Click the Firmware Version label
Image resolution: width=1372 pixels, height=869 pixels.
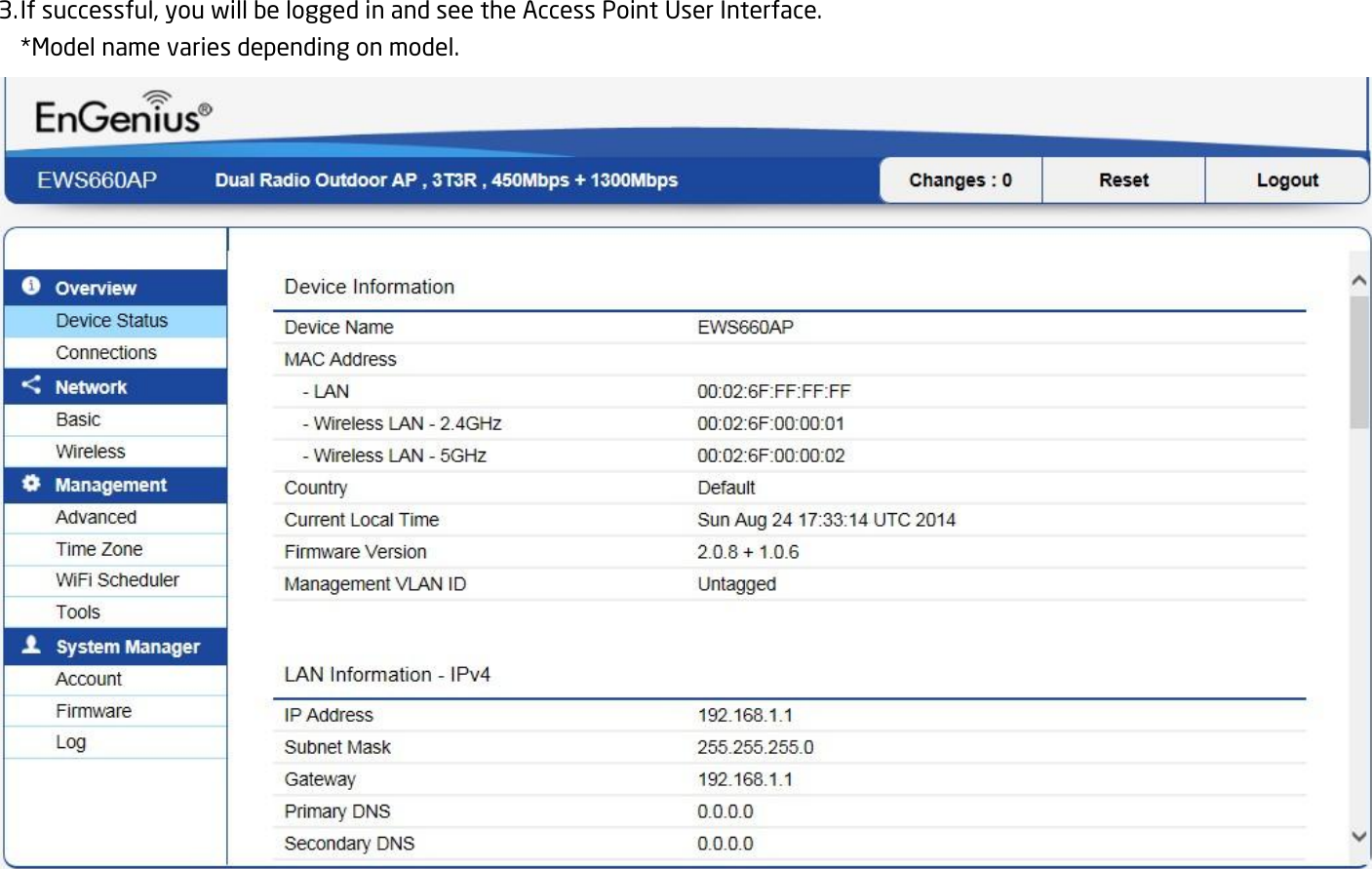click(x=355, y=552)
